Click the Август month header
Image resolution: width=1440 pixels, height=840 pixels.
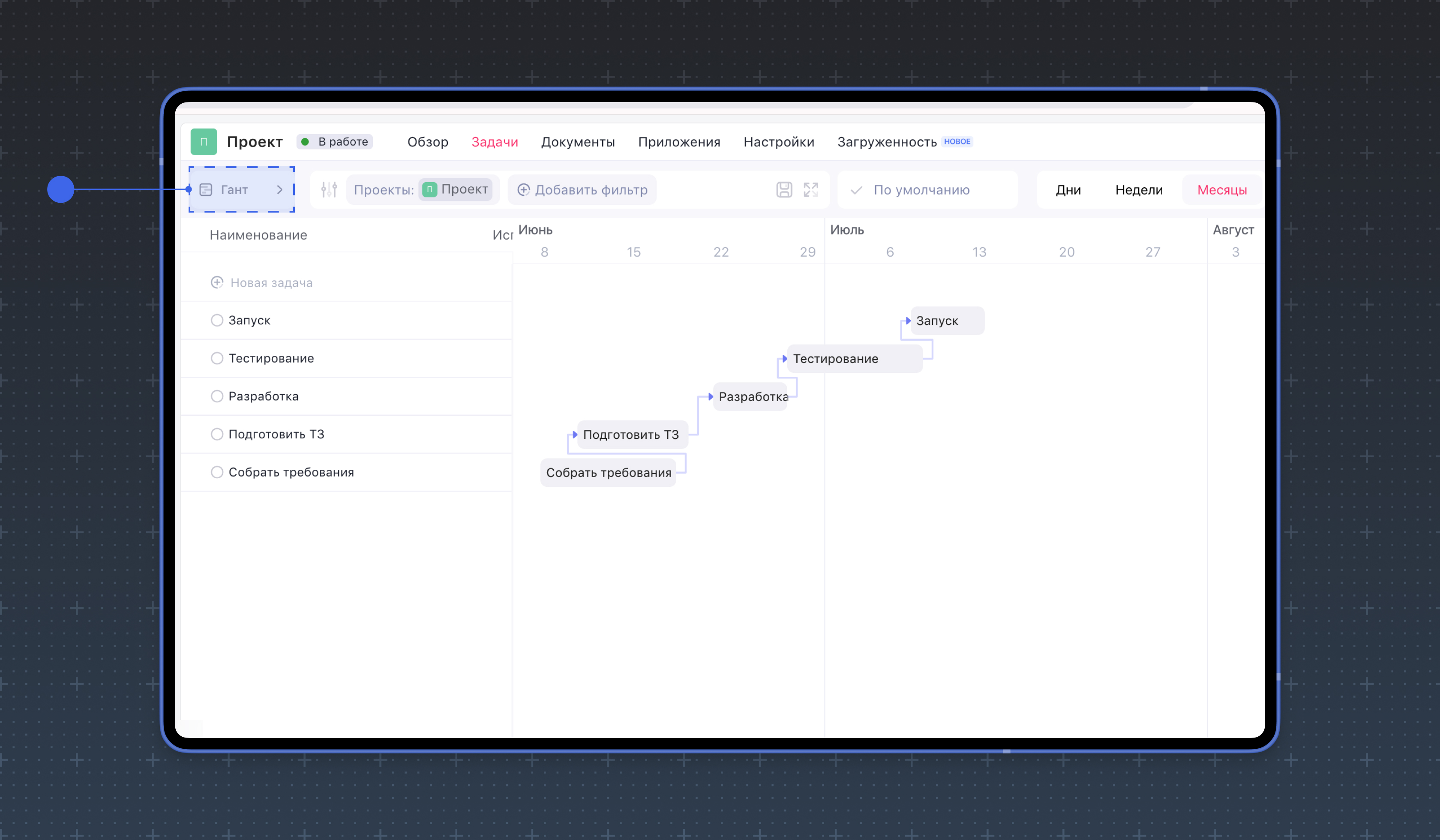pos(1233,230)
